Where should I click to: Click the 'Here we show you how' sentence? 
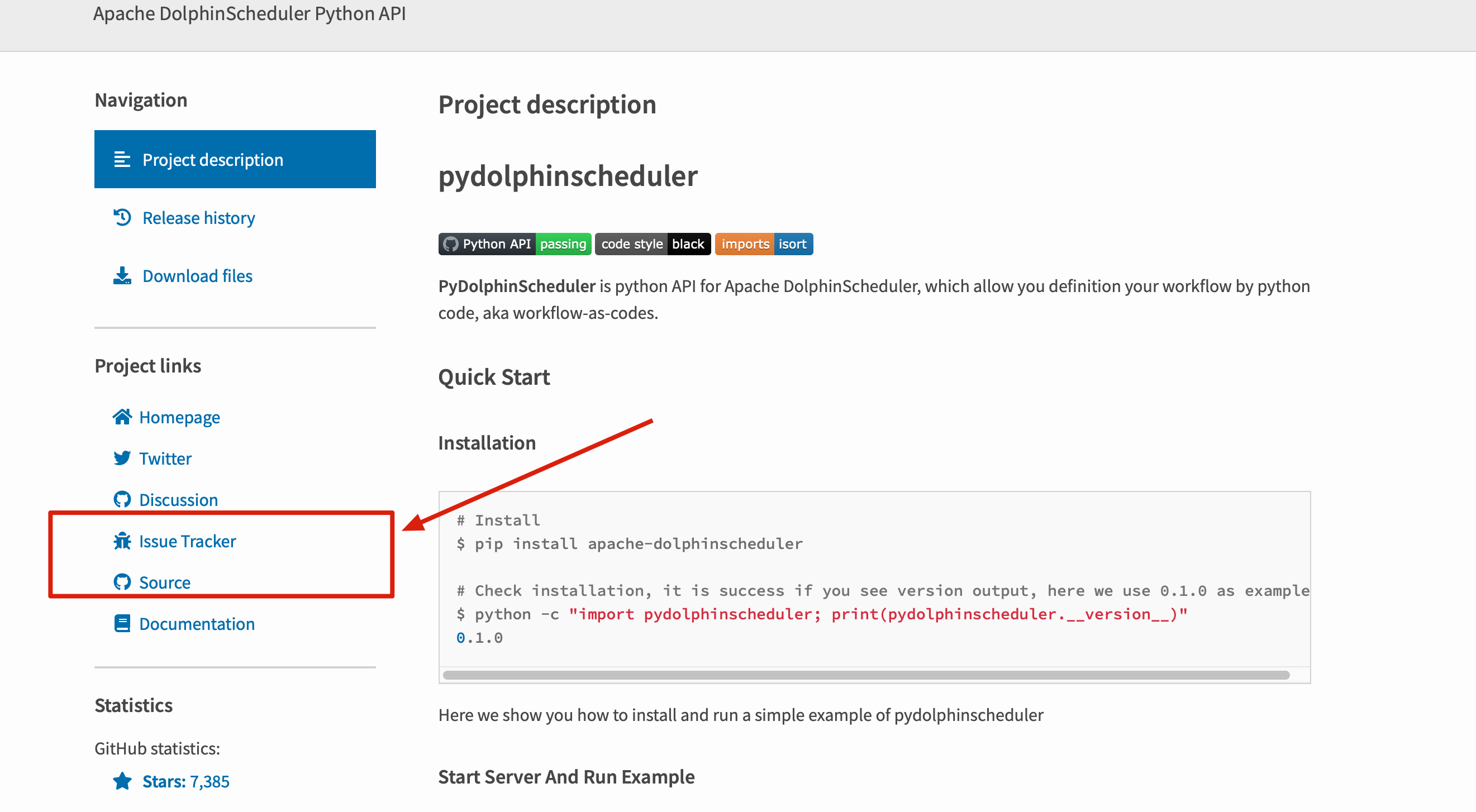[x=741, y=715]
